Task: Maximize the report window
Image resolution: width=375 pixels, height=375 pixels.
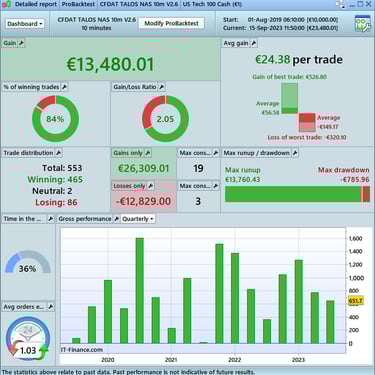Action: [x=360, y=4]
